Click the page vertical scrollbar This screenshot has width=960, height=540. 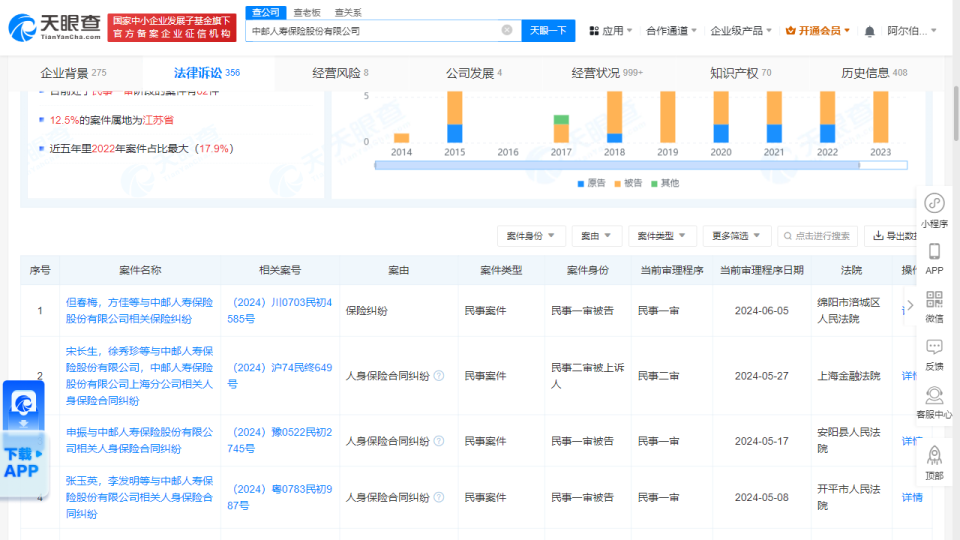click(x=956, y=113)
